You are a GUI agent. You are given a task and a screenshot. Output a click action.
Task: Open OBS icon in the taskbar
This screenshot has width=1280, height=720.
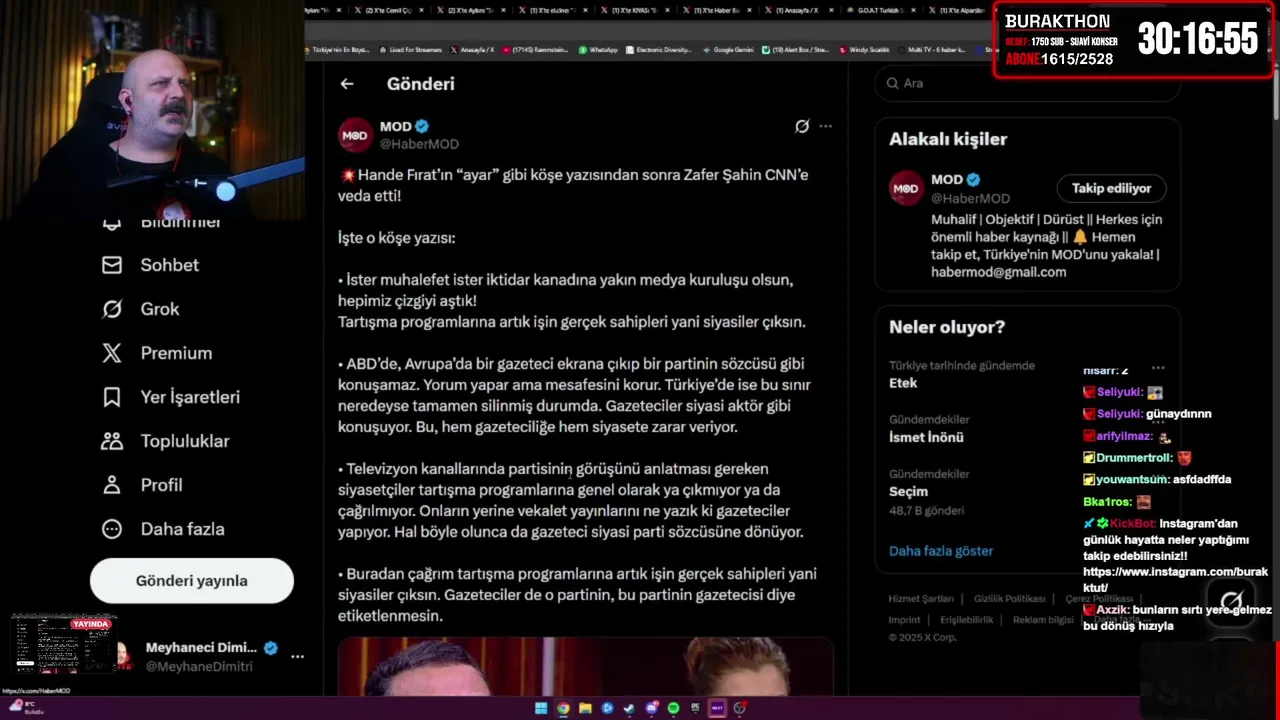coord(740,708)
